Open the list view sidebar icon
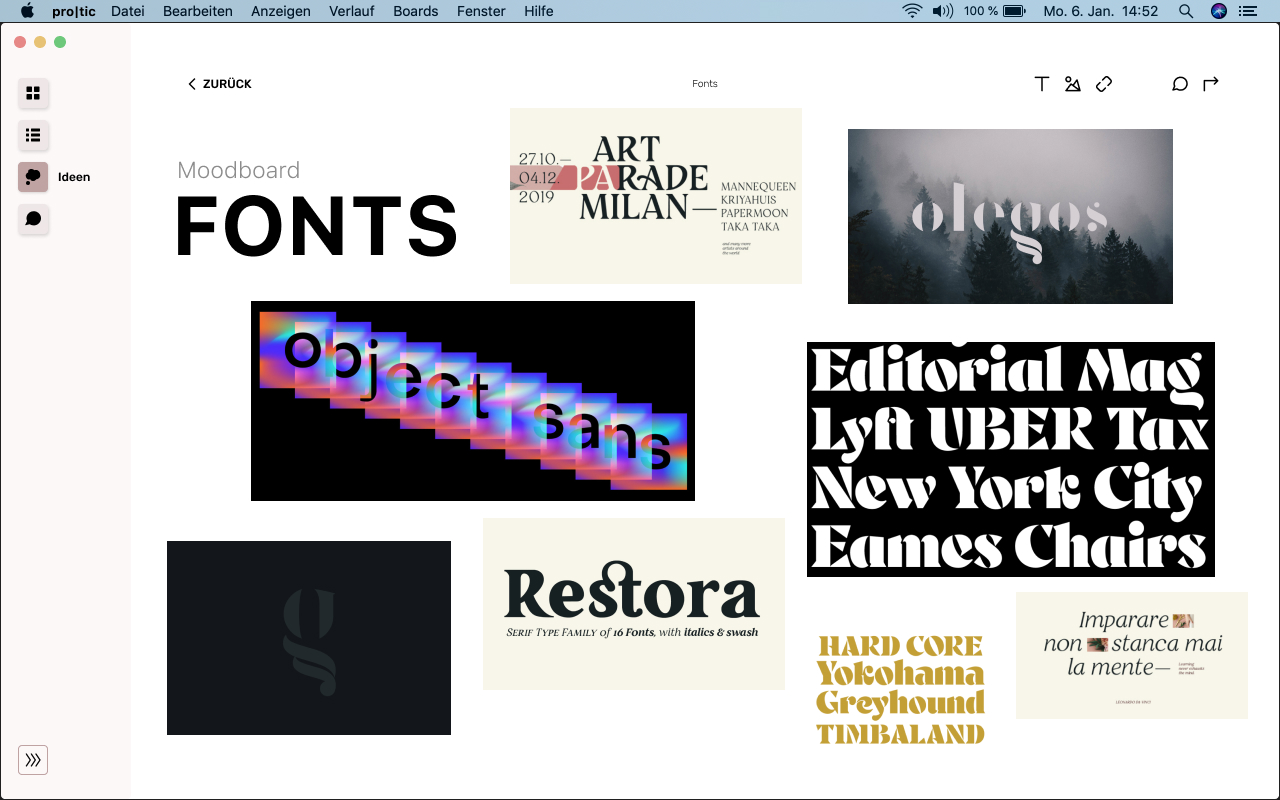 [x=33, y=135]
